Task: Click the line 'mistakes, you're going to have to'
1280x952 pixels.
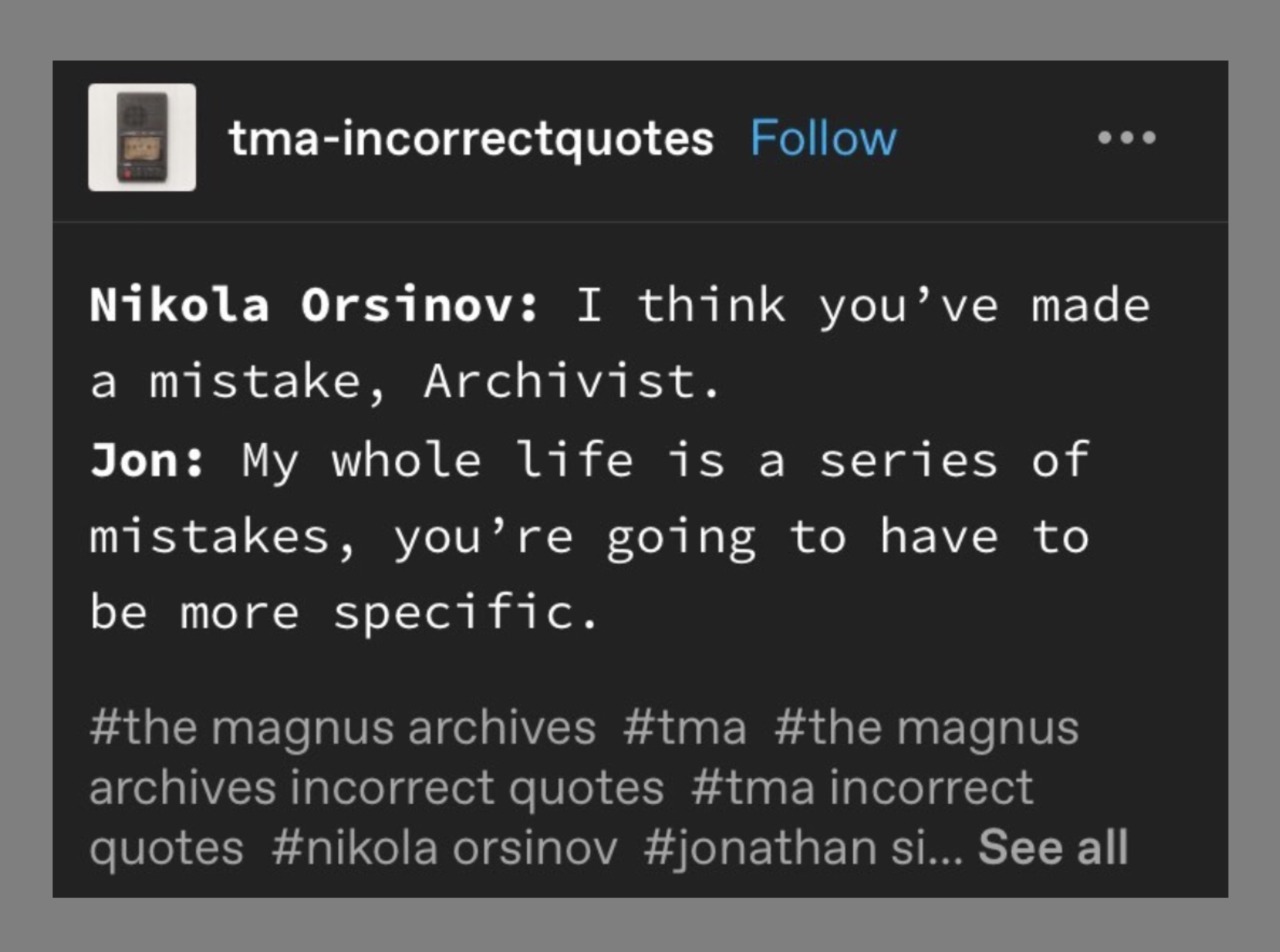Action: [589, 538]
